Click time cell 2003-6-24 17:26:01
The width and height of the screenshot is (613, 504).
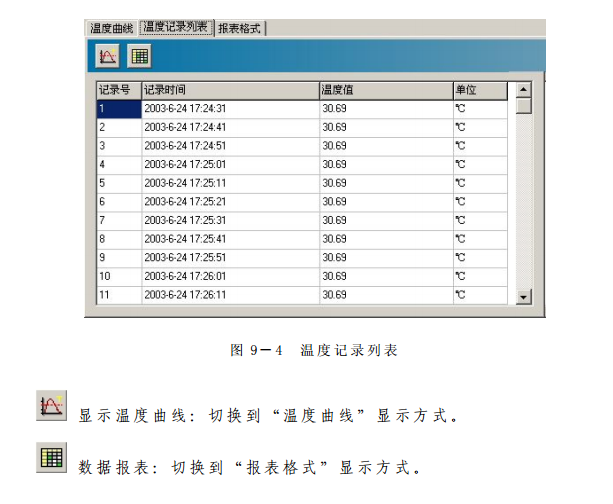click(x=230, y=276)
